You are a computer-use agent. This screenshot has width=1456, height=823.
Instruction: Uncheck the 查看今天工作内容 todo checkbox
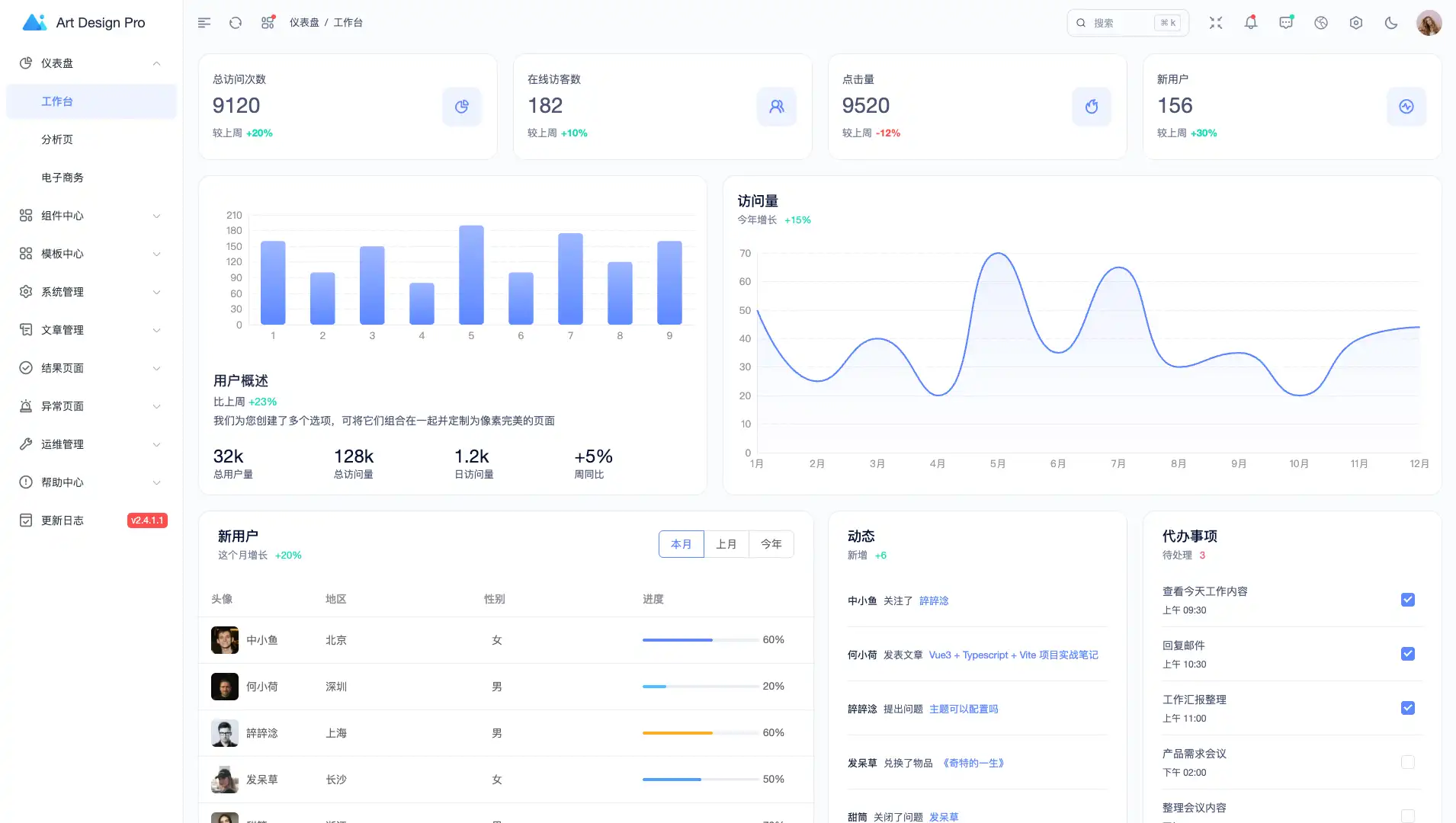1408,600
